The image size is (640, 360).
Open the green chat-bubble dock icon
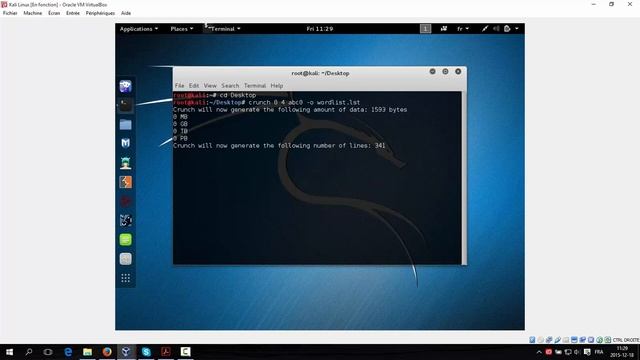coord(126,240)
